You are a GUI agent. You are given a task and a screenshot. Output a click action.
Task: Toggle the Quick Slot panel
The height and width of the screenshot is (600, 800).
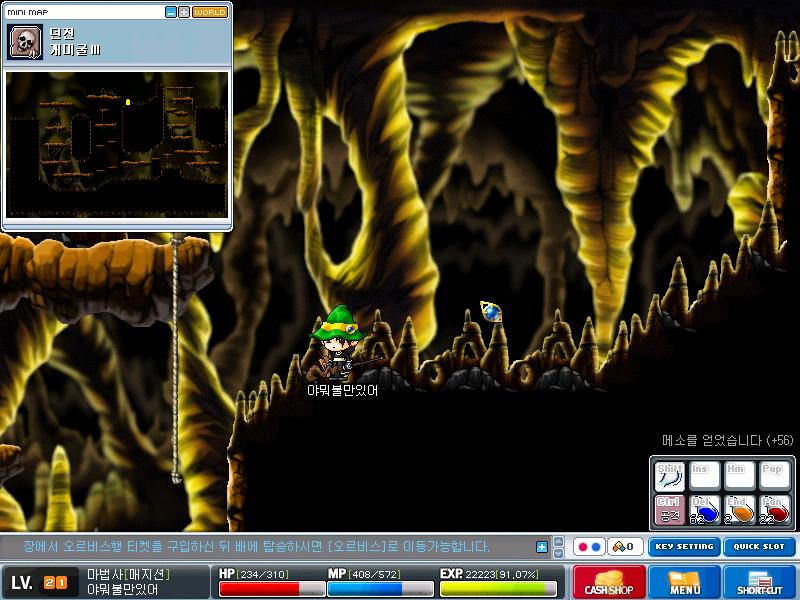point(759,547)
